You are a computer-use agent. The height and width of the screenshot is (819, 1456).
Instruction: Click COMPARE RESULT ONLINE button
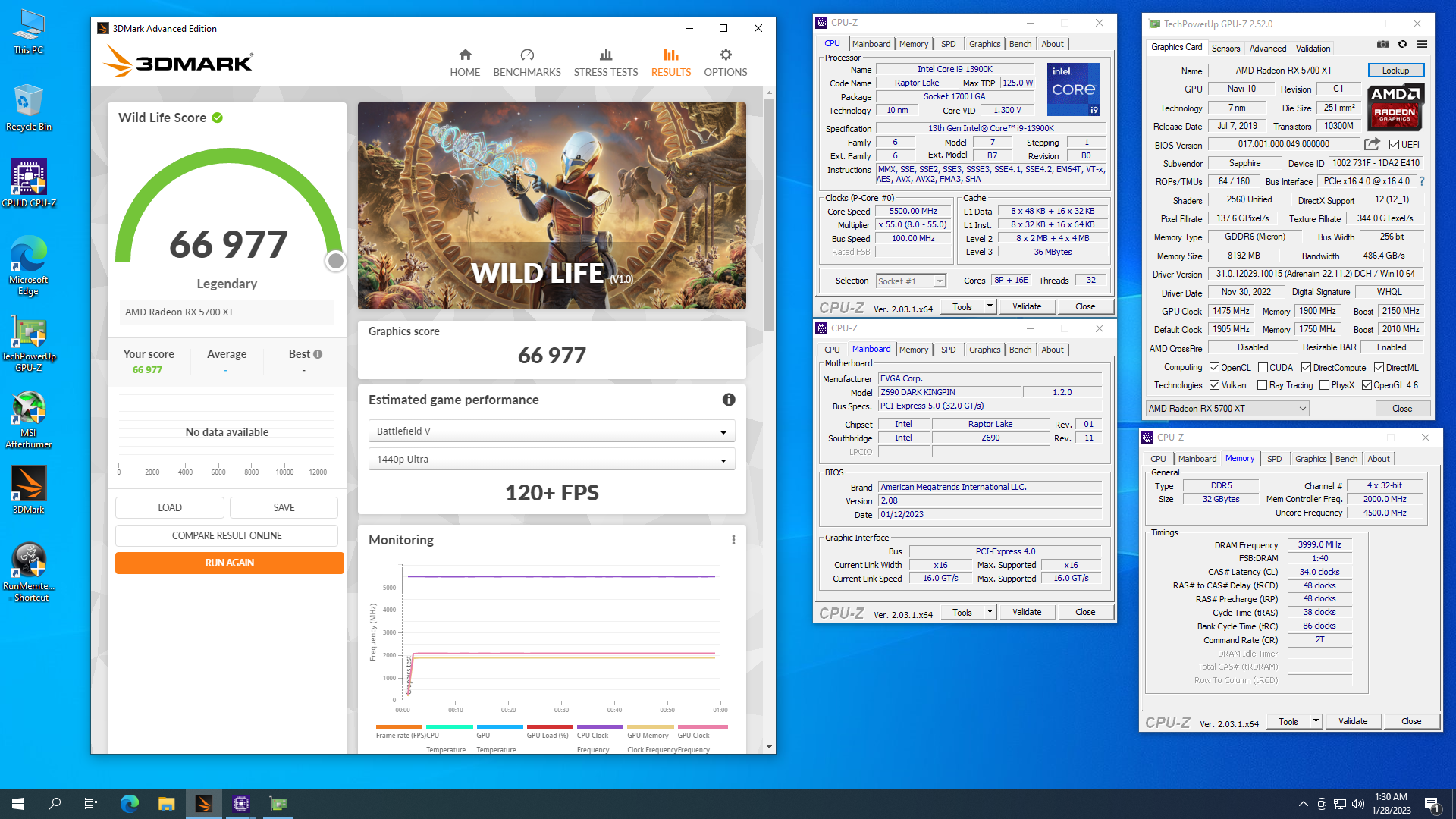[x=226, y=535]
